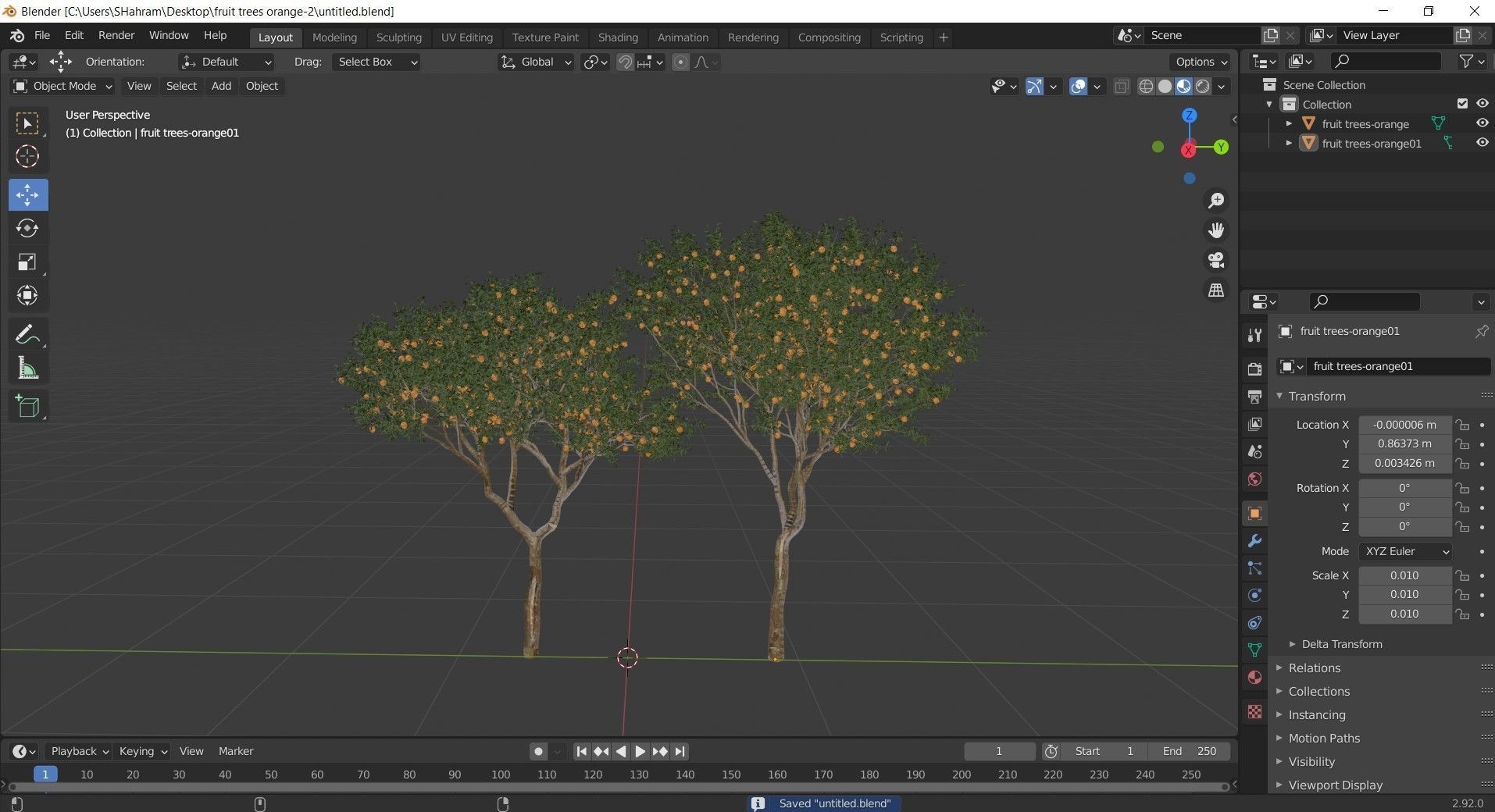Hide fruit trees-orange01 in viewport
This screenshot has height=812, width=1495.
[x=1482, y=143]
